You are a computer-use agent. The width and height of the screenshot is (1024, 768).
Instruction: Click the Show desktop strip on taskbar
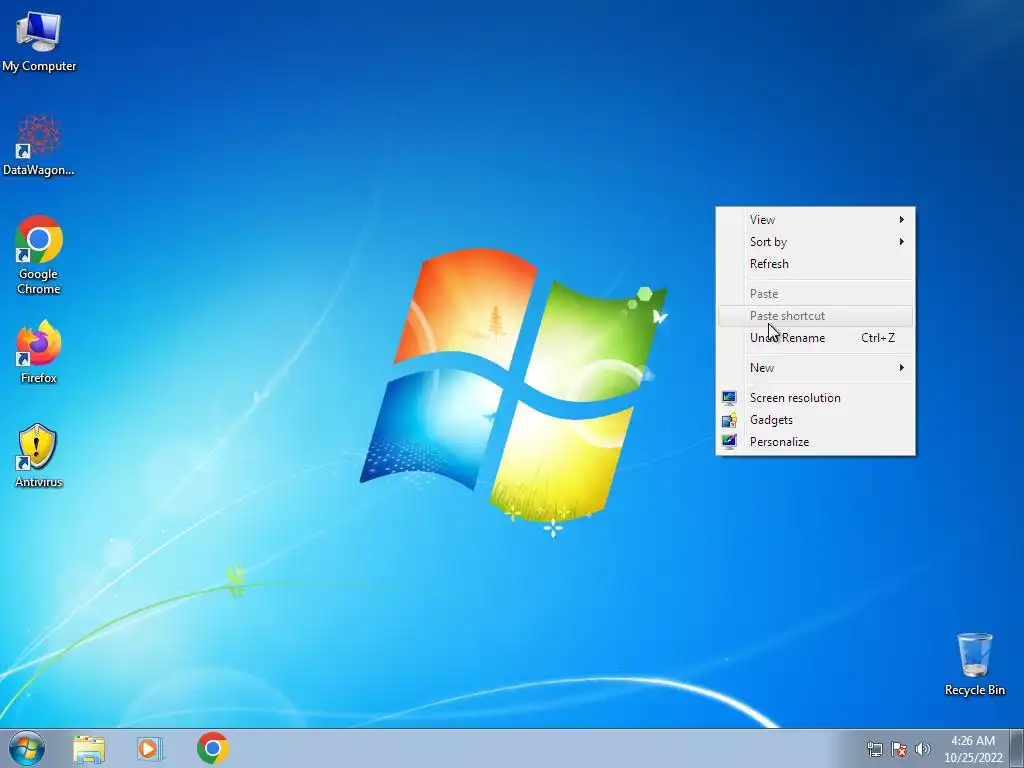pos(1017,748)
